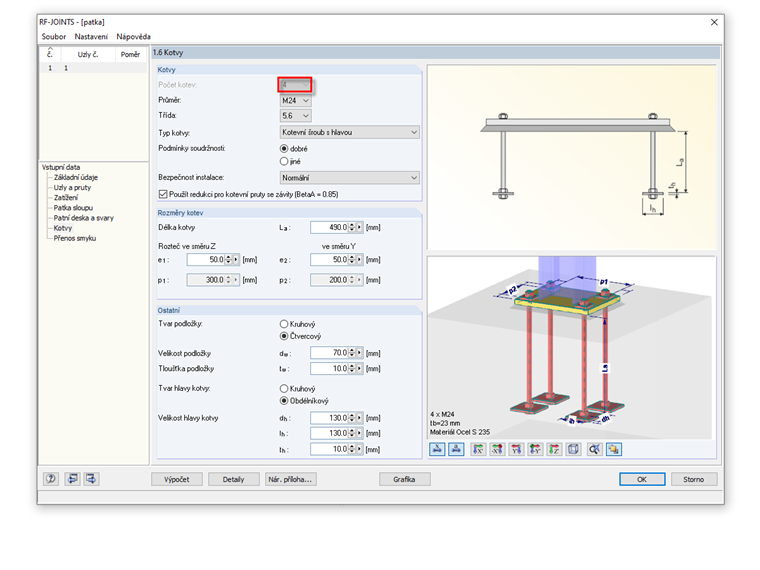The image size is (760, 570).
Task: Open the Nápověda menu
Action: coord(133,36)
